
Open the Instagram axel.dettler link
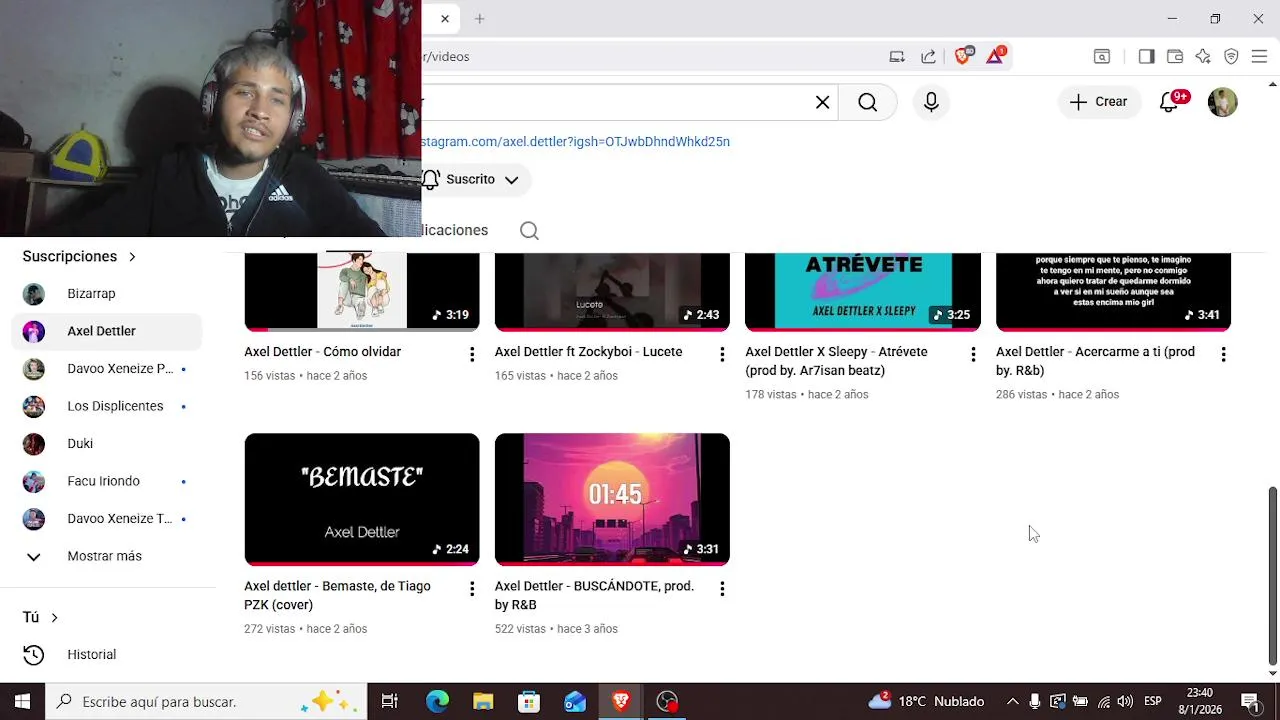coord(575,142)
